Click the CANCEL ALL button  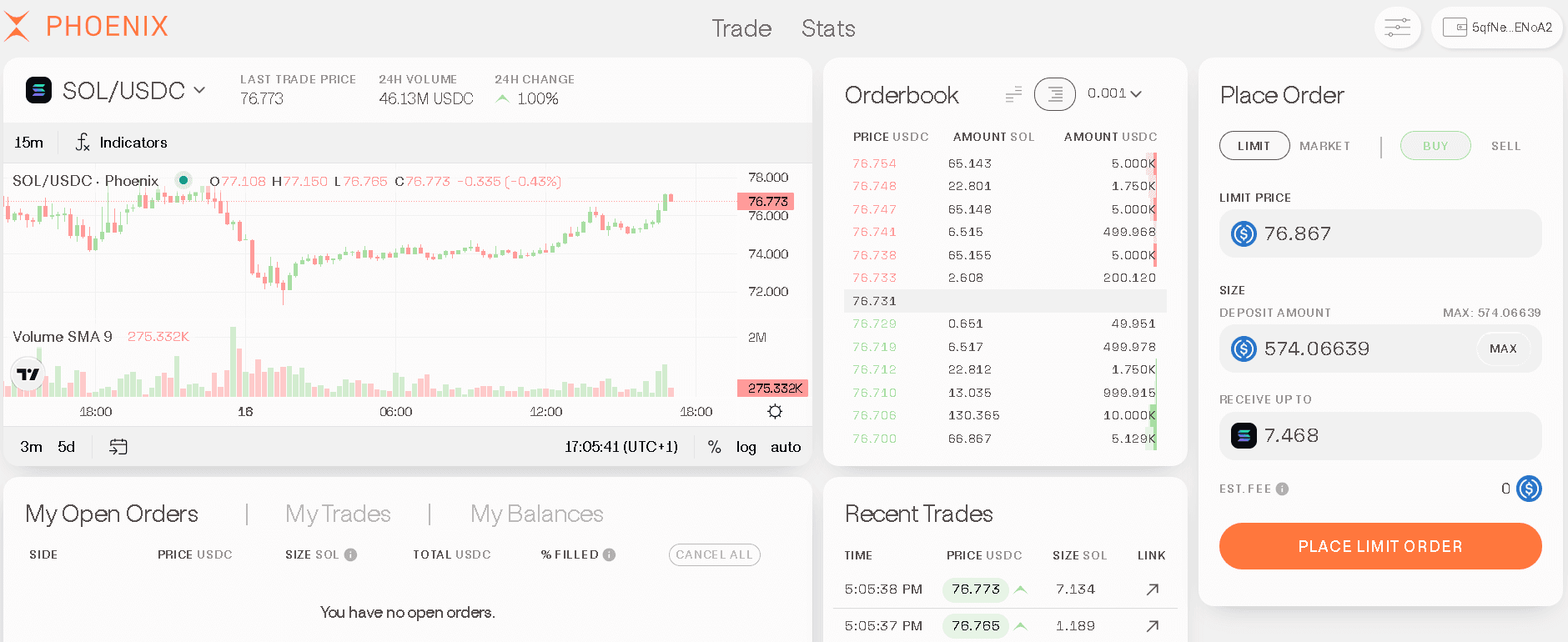[x=714, y=554]
